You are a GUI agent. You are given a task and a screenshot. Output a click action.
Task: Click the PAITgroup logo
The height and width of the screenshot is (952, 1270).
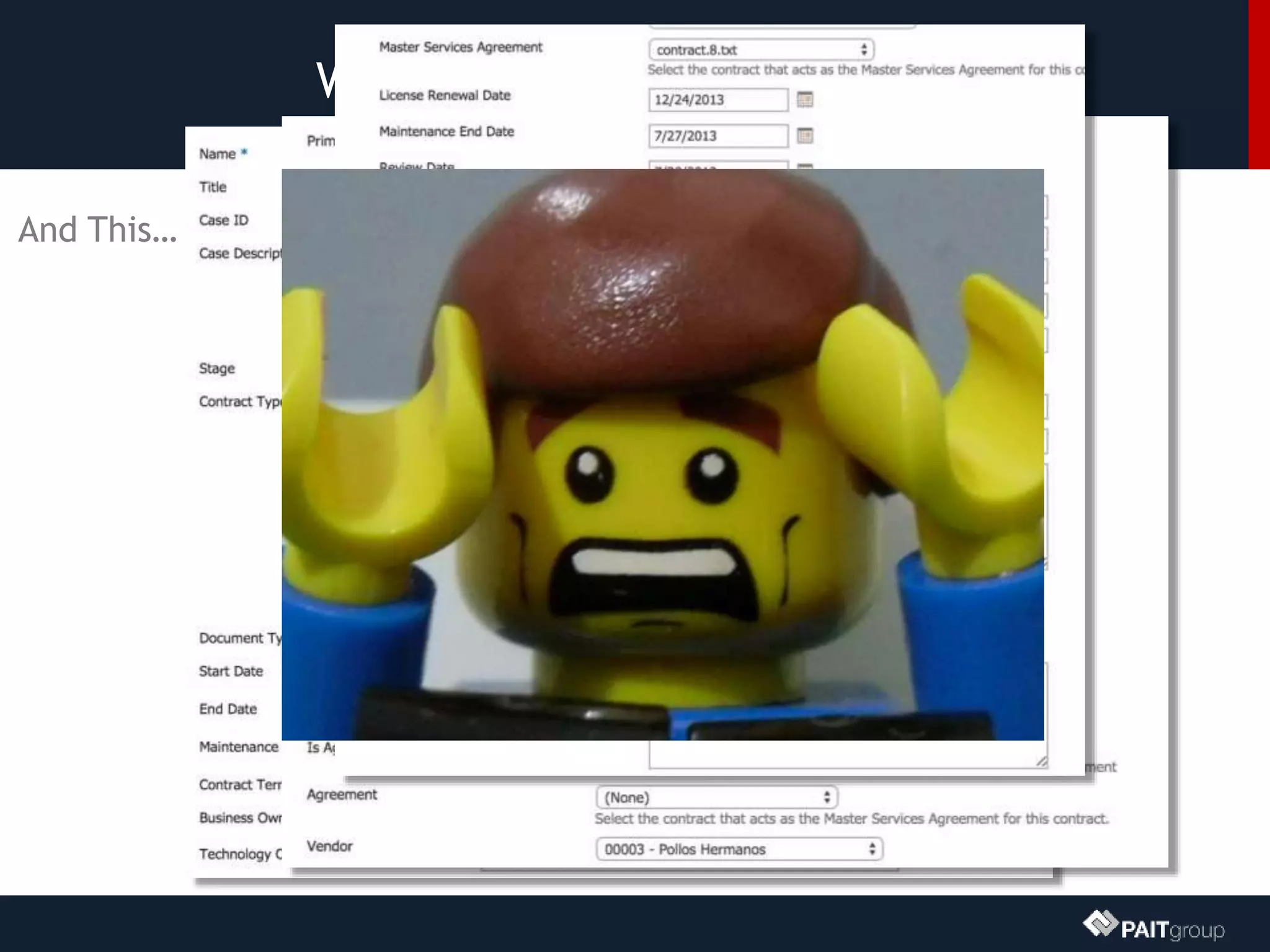pyautogui.click(x=1154, y=926)
